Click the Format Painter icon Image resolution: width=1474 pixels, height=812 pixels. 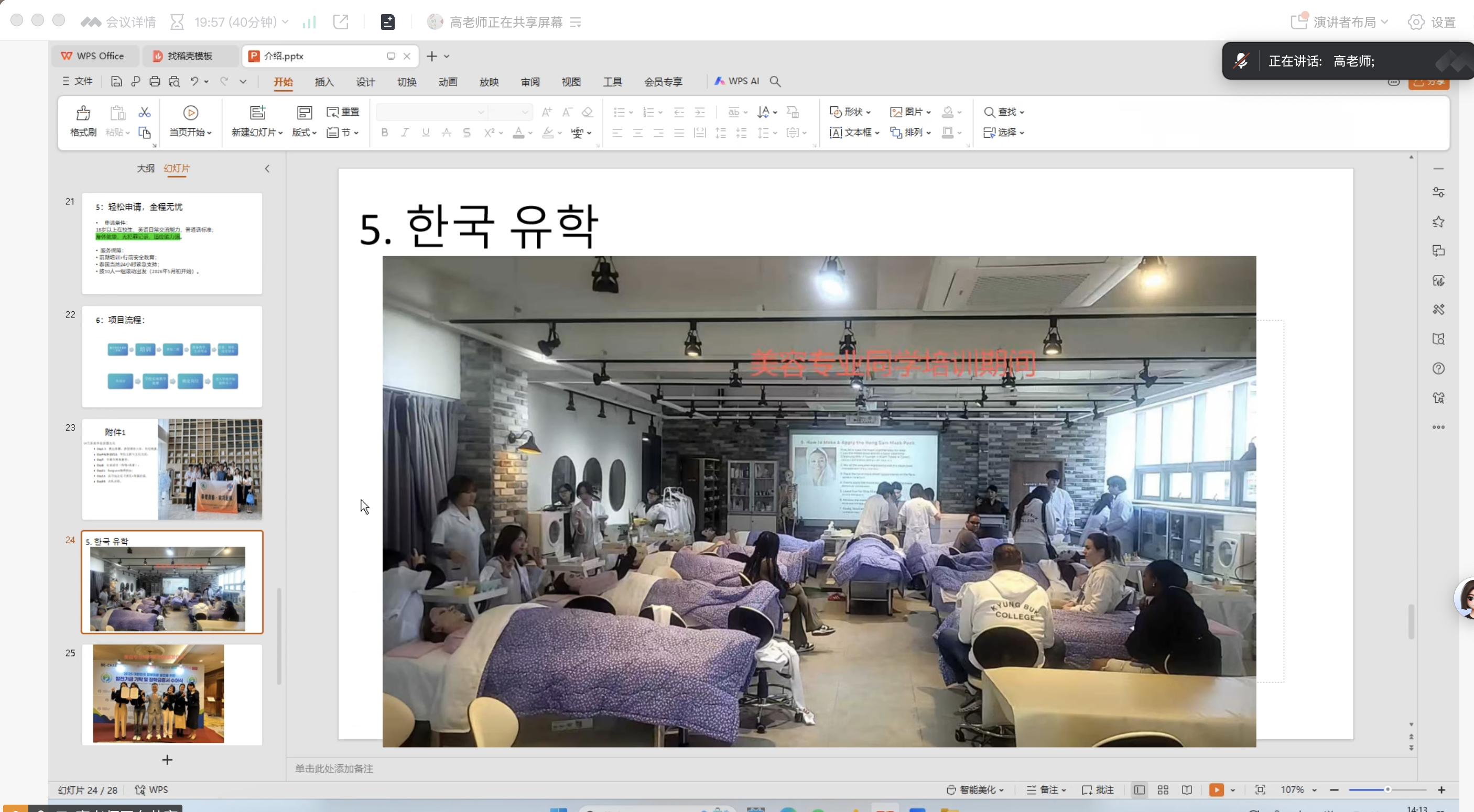[83, 114]
